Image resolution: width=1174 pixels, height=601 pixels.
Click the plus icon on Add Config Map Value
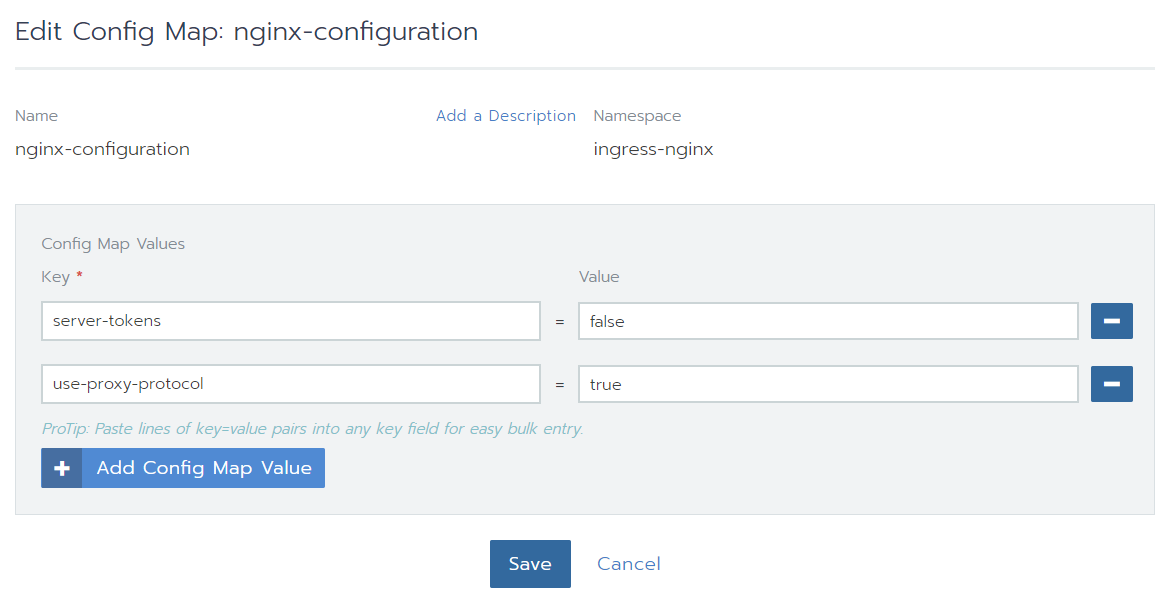click(61, 468)
